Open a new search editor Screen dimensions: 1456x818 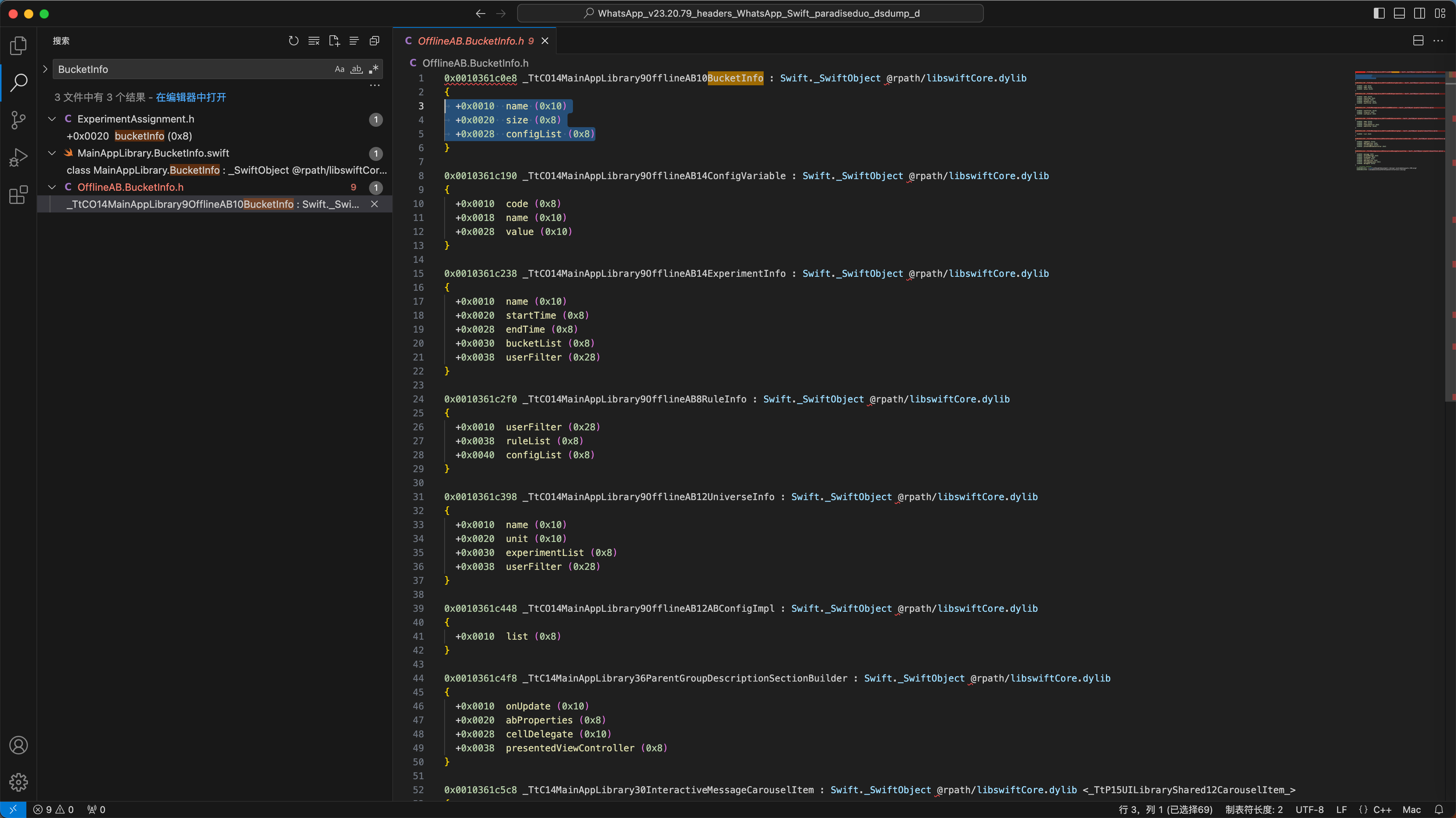pos(334,41)
